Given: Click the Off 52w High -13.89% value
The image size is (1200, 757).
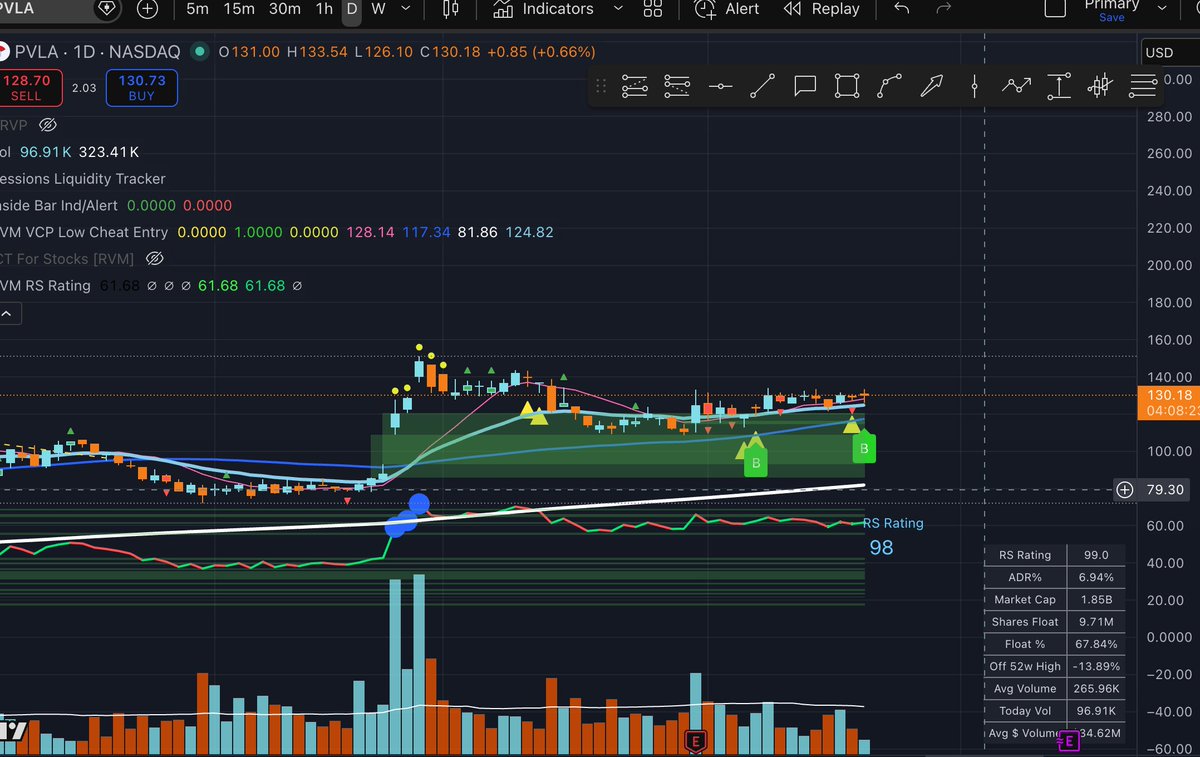Looking at the screenshot, I should 1096,665.
